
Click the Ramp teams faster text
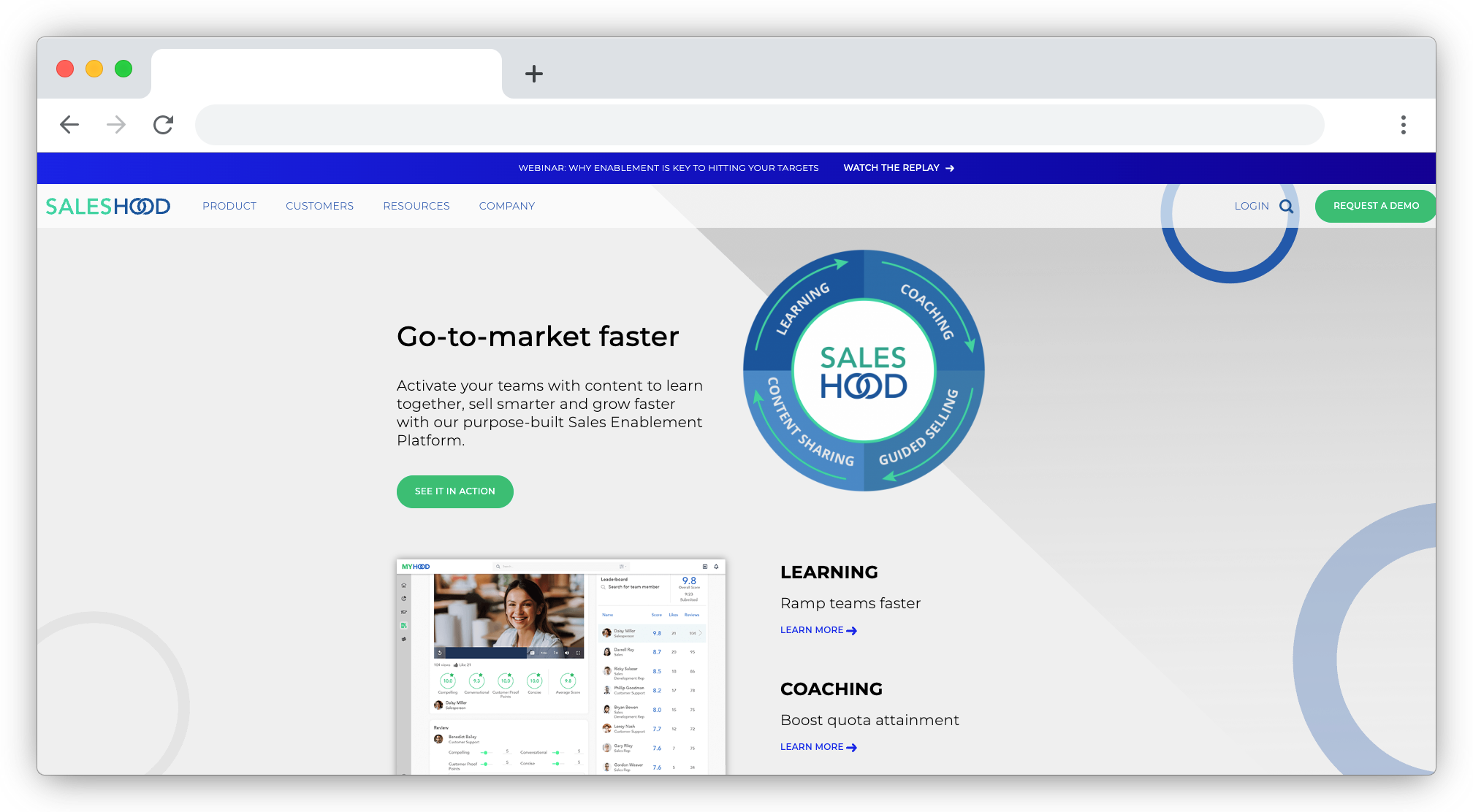tap(850, 603)
